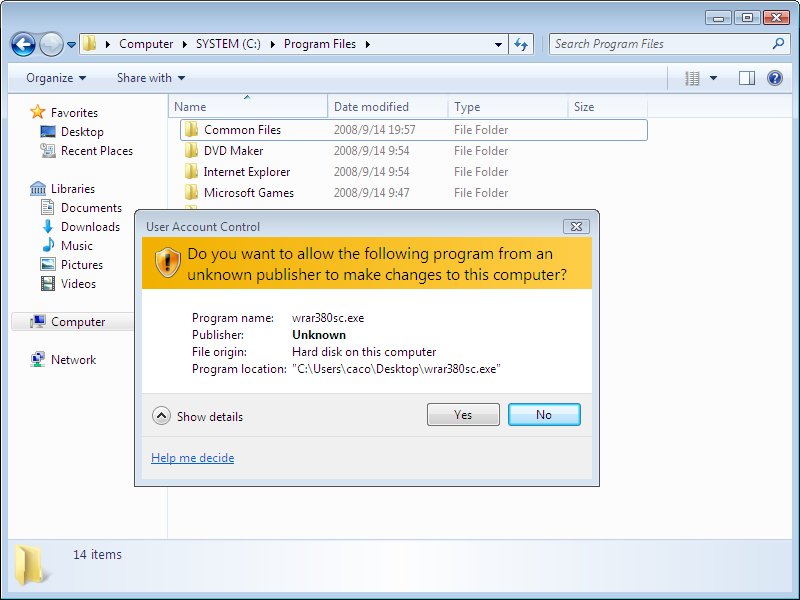Click the Forward navigation arrow
800x600 pixels.
pyautogui.click(x=51, y=44)
